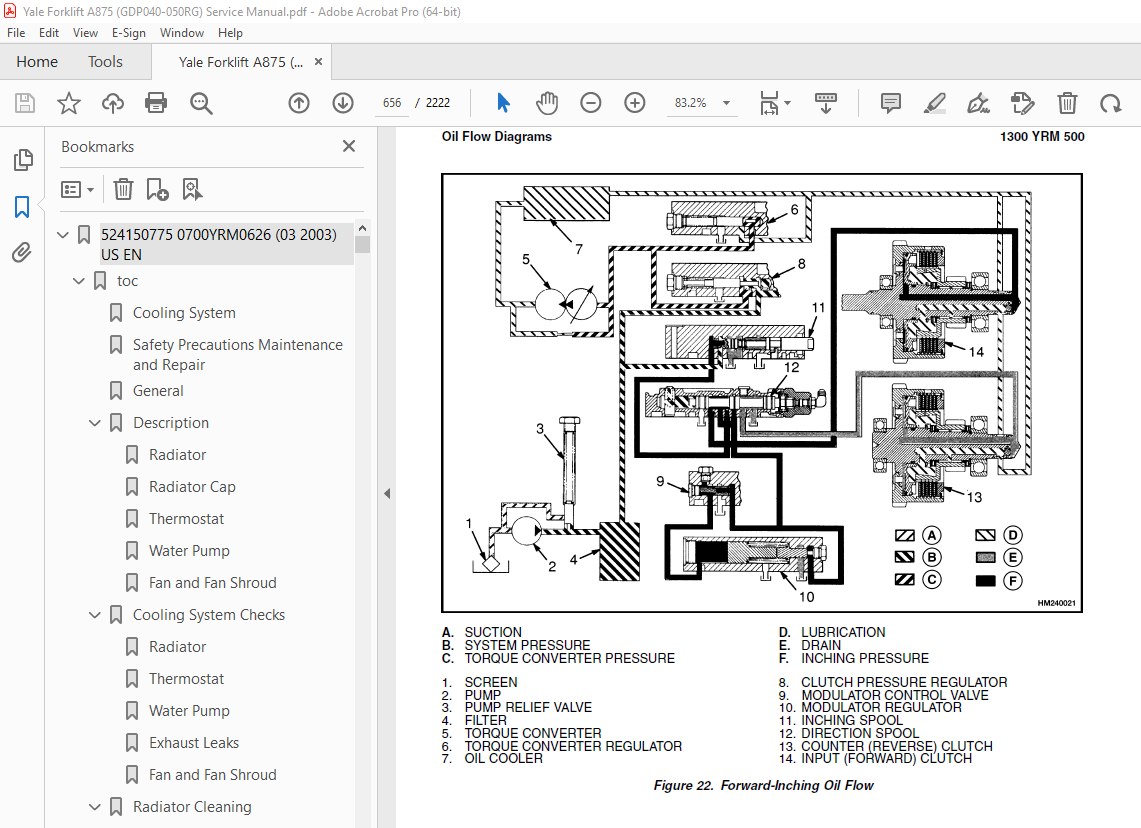The image size is (1141, 828).
Task: Select the highlight text tool
Action: click(934, 103)
